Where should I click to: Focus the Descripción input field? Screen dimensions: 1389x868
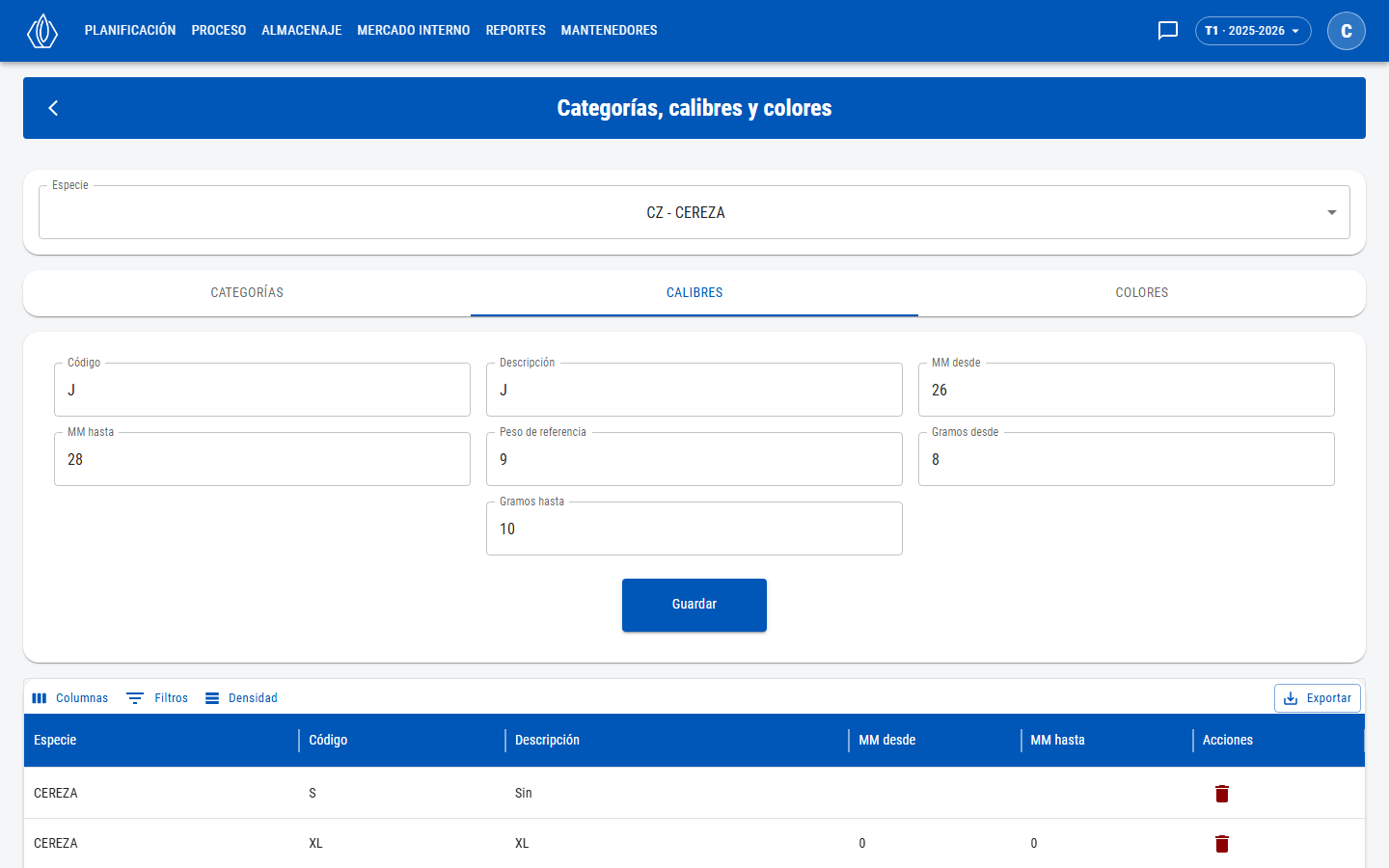coord(694,390)
